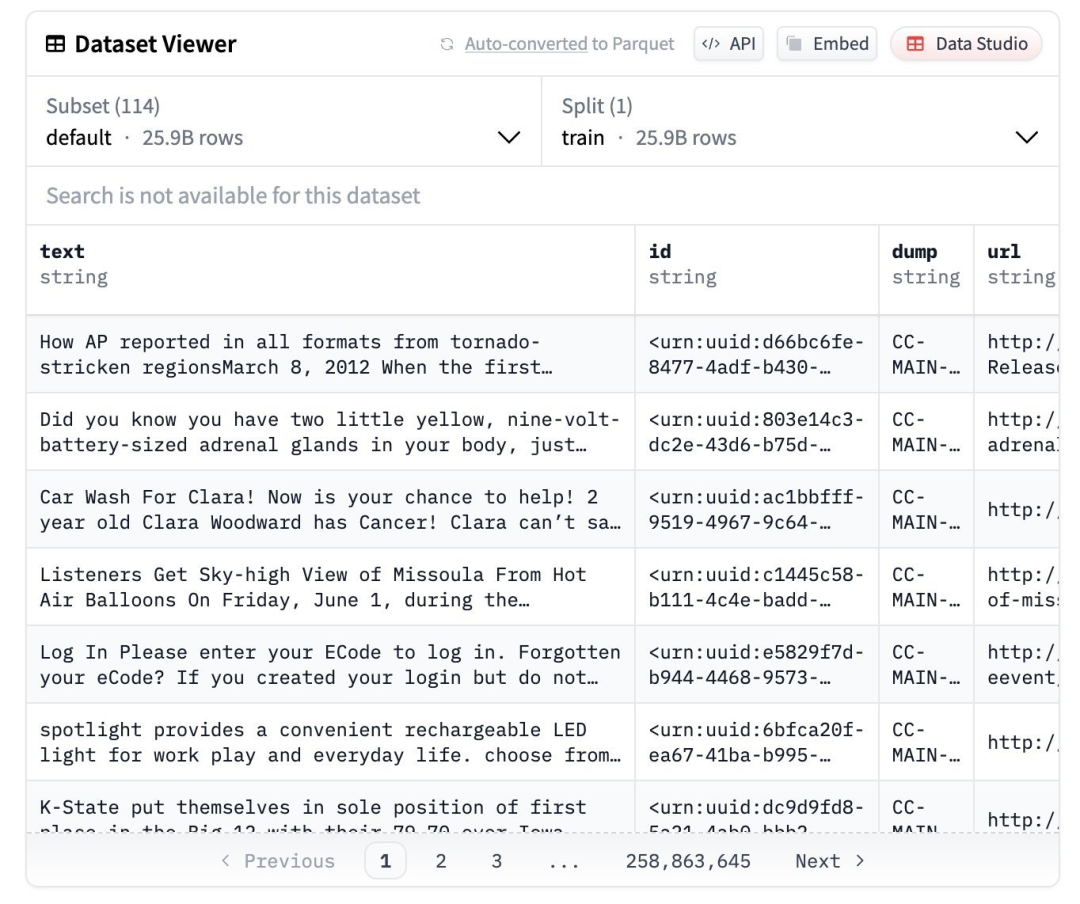Click id cell starting urn:uuid:c1445c58

(x=756, y=587)
